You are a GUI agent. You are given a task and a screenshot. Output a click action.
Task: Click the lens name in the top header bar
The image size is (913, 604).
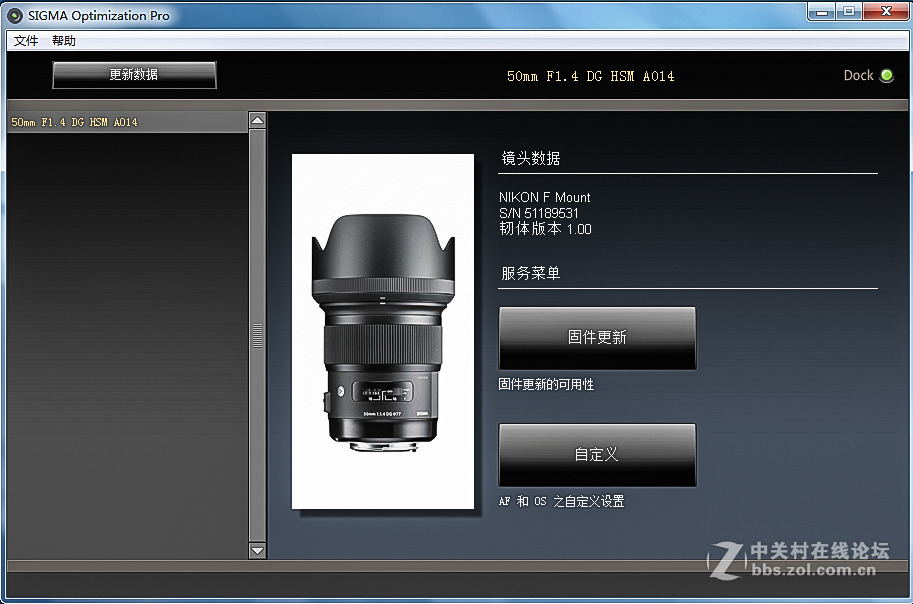(589, 75)
